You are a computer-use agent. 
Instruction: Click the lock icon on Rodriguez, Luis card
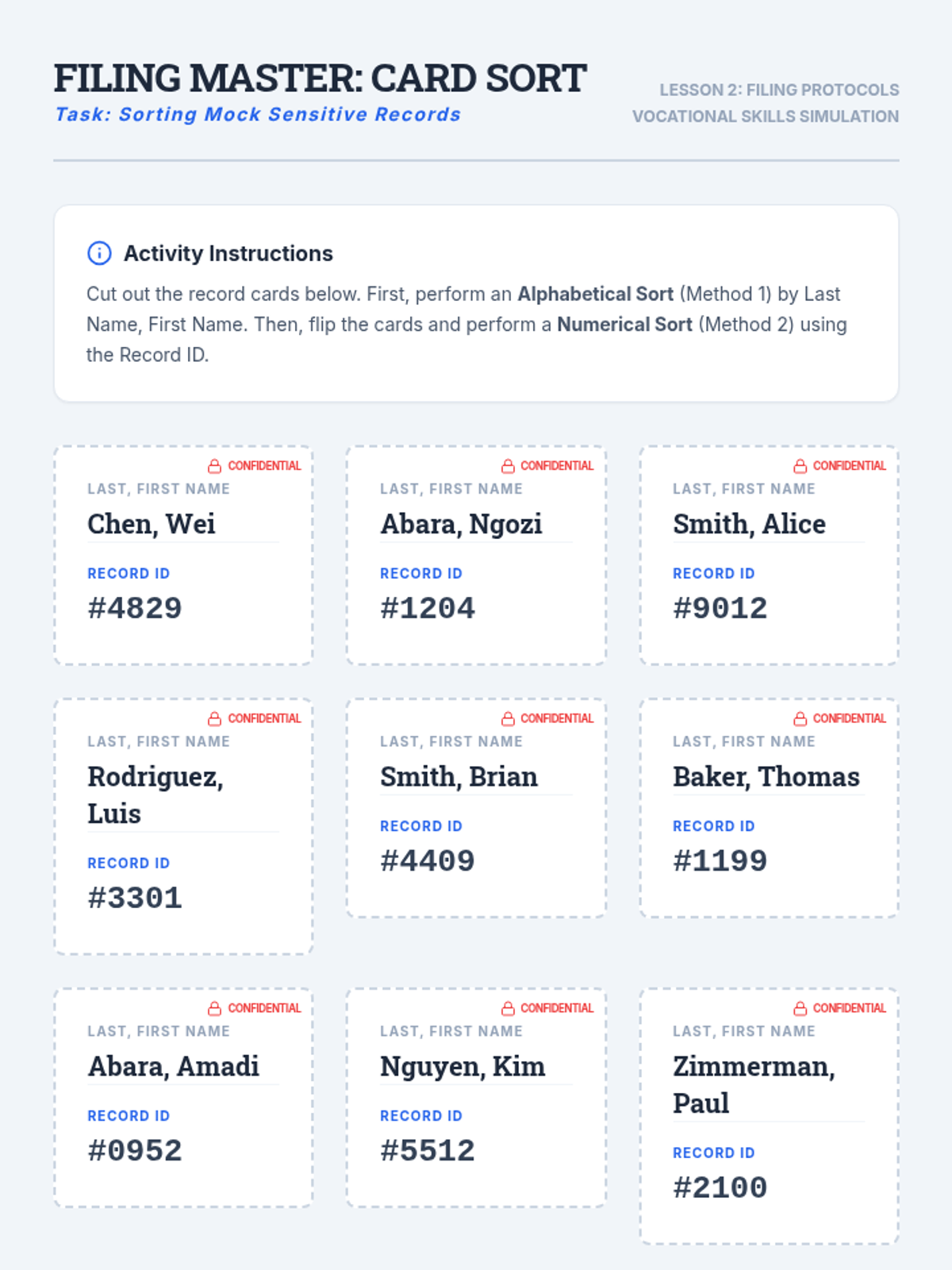pyautogui.click(x=214, y=718)
